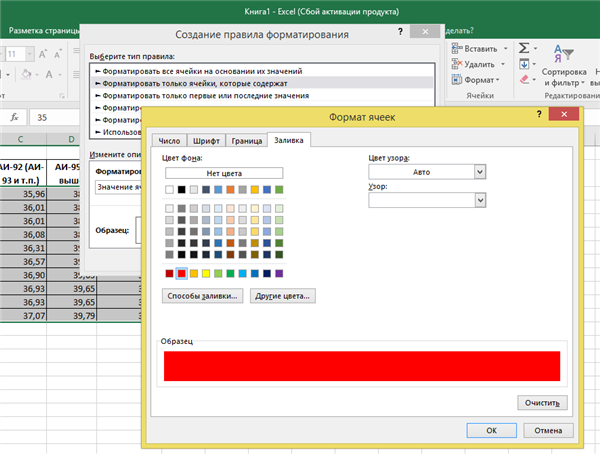Pick the purple standard color swatch

coord(279,273)
